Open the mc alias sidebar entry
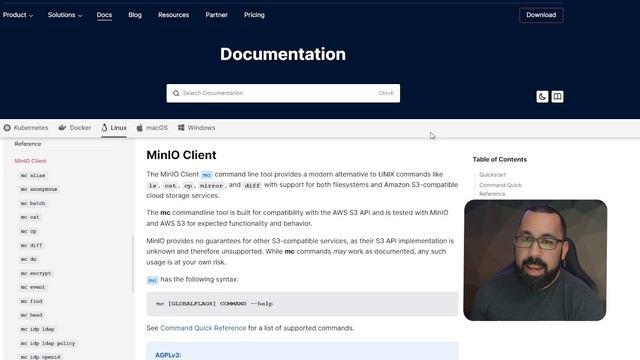The image size is (640, 360). tap(33, 176)
